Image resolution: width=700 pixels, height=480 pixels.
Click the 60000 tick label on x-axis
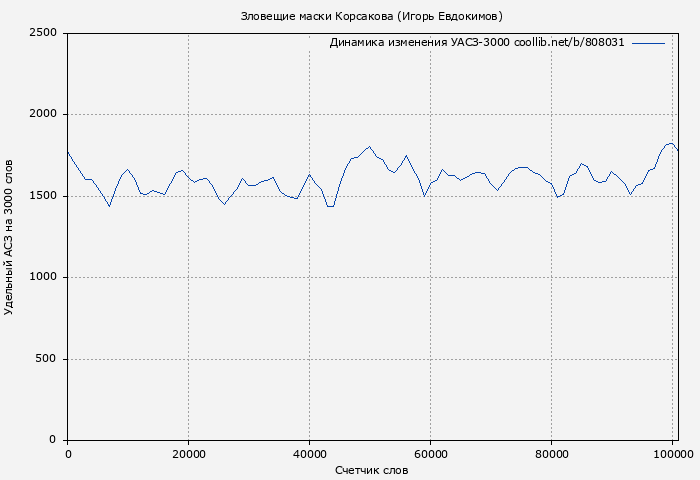[430, 454]
